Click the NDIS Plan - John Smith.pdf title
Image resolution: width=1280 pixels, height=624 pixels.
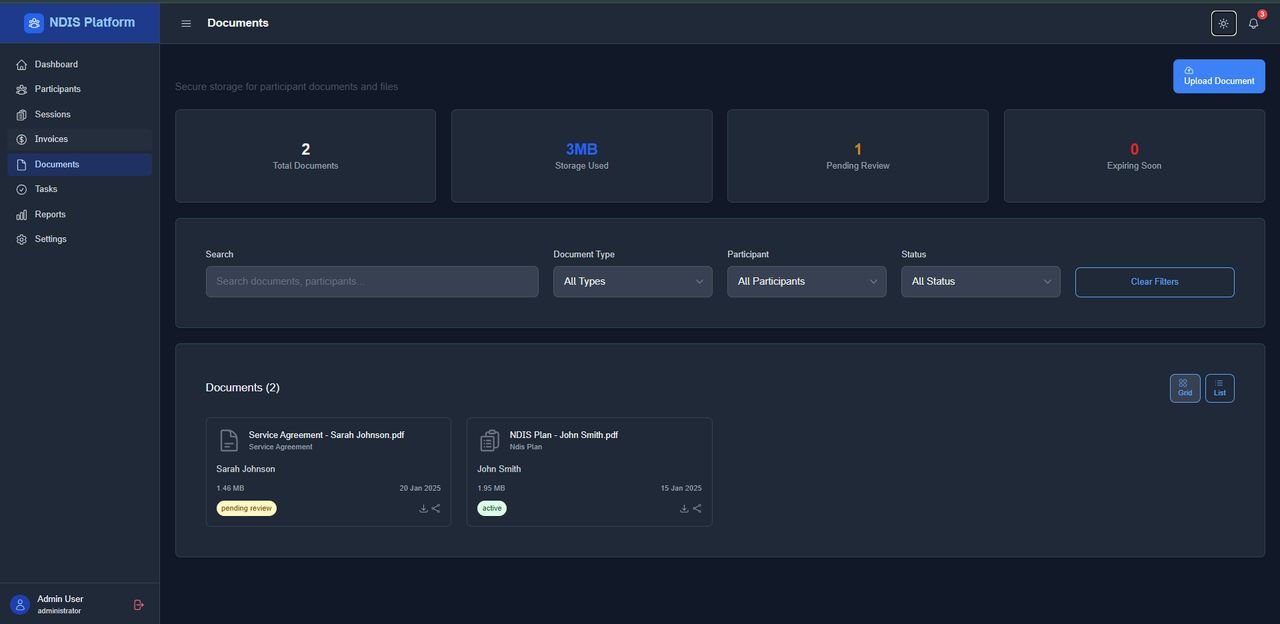coord(564,435)
